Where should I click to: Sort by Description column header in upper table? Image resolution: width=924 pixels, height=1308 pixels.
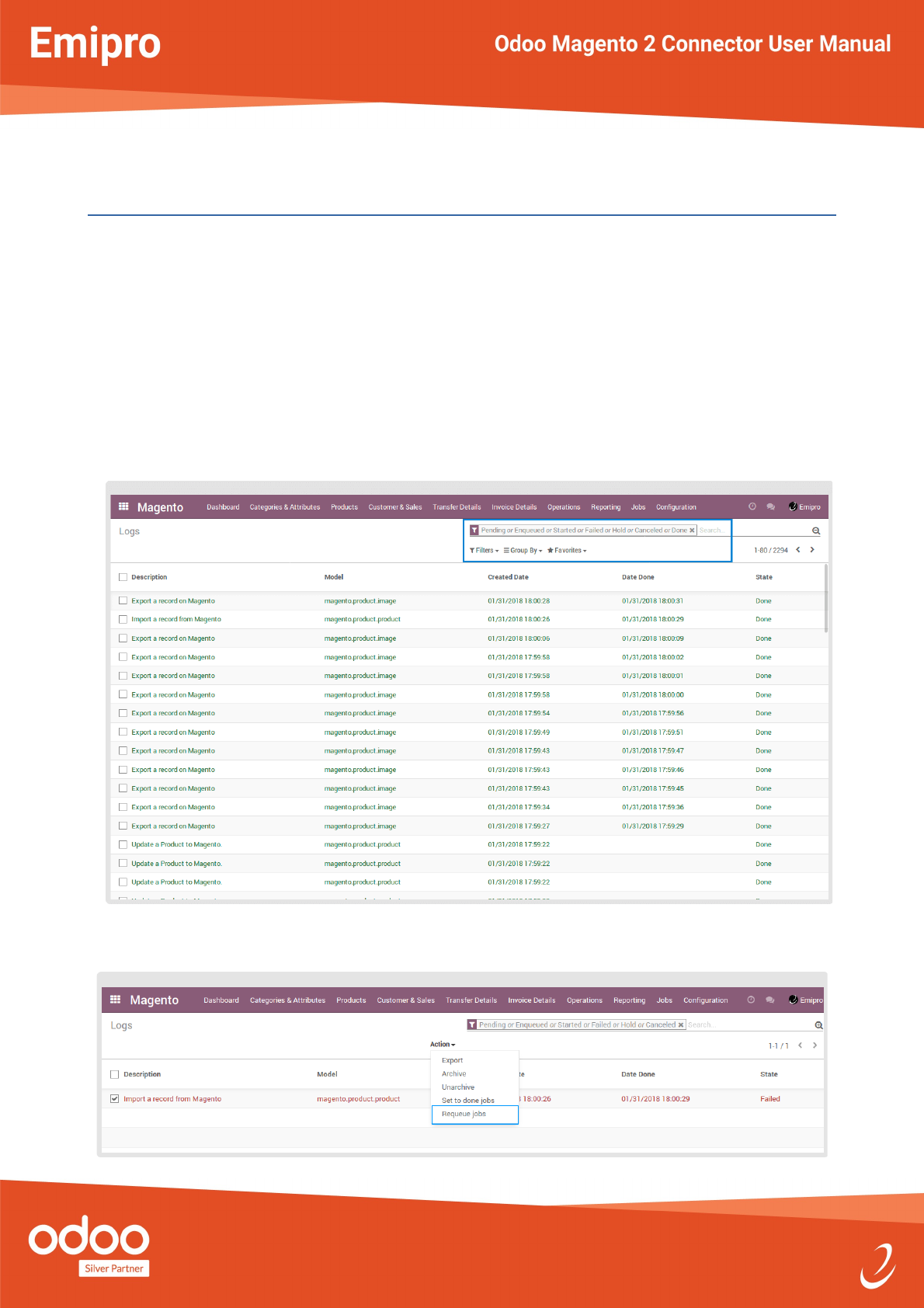click(x=149, y=577)
